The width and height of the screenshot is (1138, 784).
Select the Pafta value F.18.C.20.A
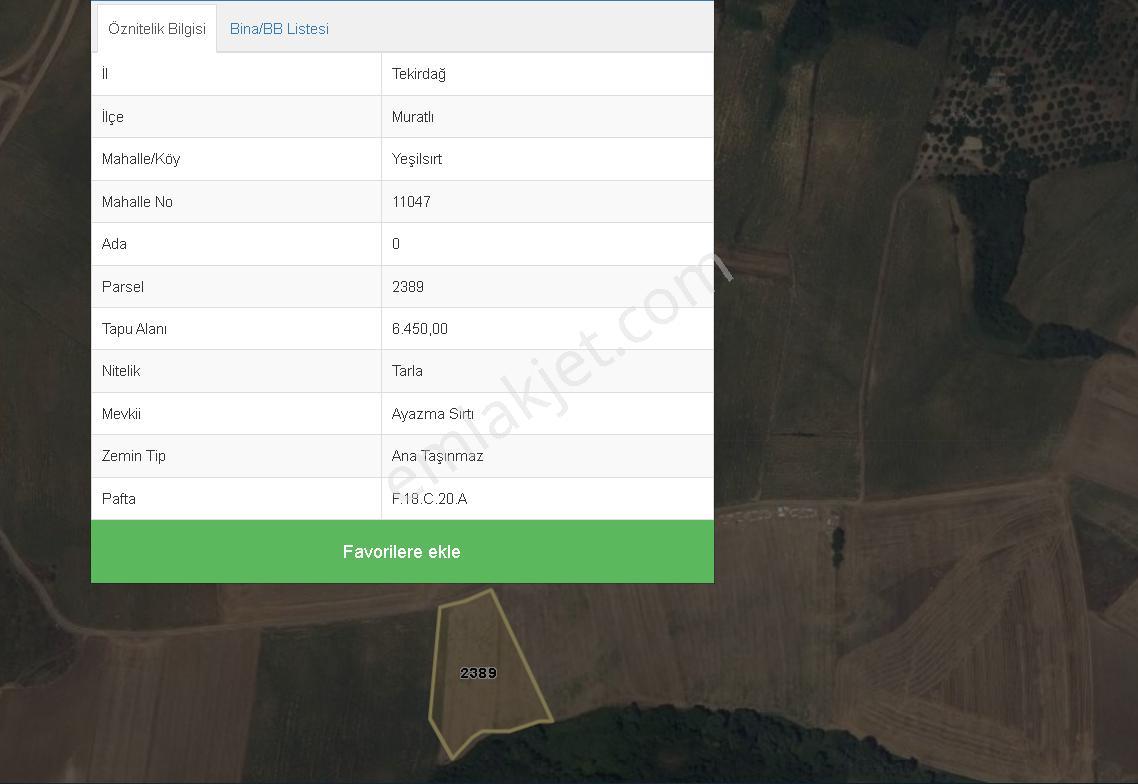(430, 499)
